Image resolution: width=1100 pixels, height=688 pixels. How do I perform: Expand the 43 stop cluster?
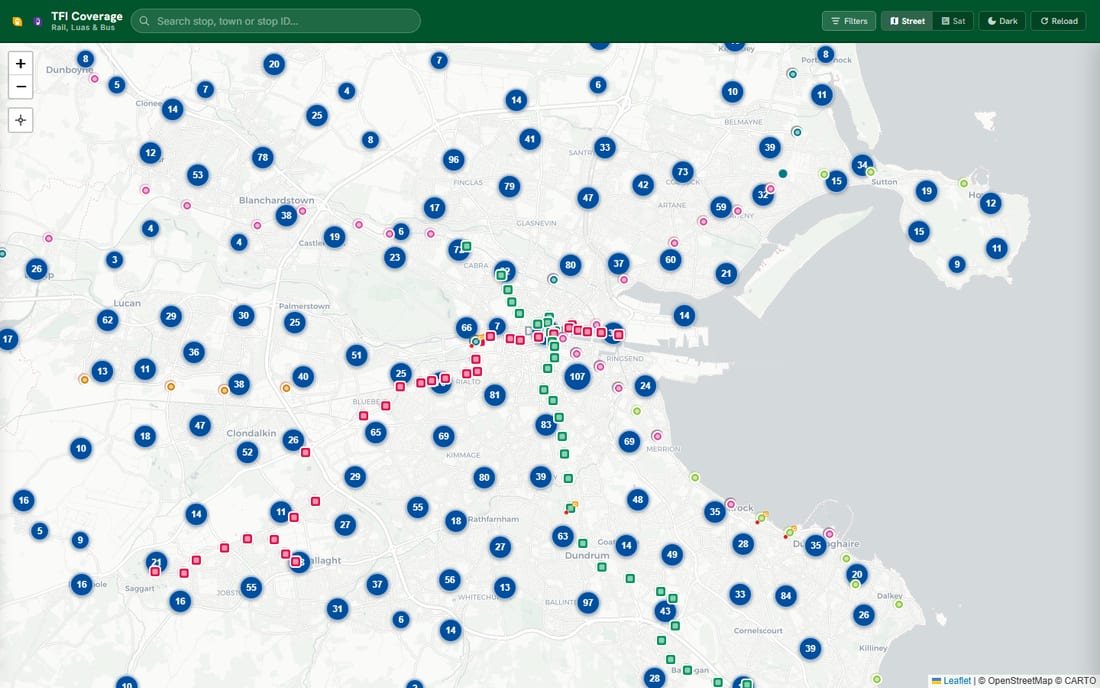click(664, 612)
